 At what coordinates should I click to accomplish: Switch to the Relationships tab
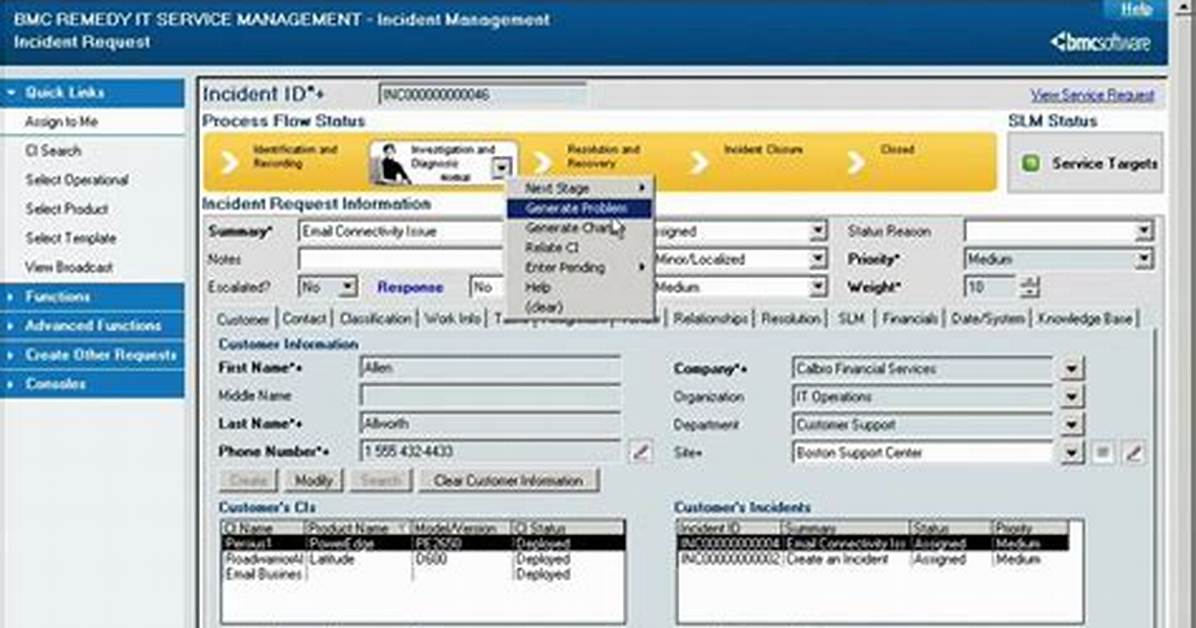click(710, 319)
